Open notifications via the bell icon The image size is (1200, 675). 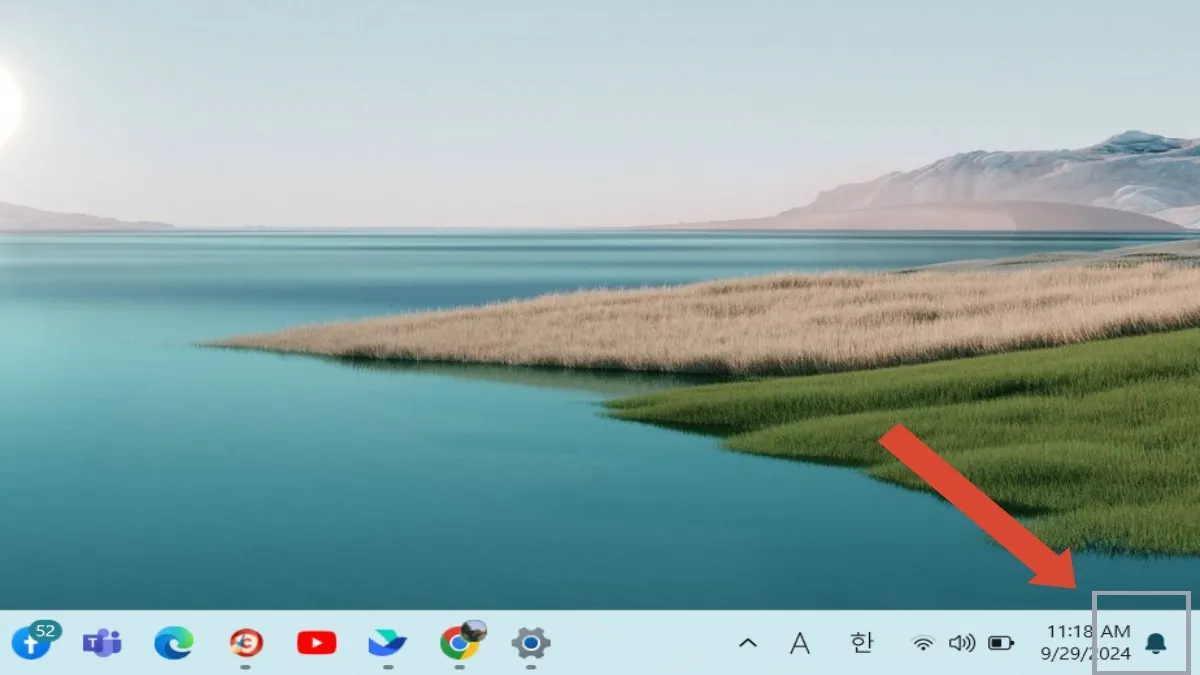[1155, 643]
